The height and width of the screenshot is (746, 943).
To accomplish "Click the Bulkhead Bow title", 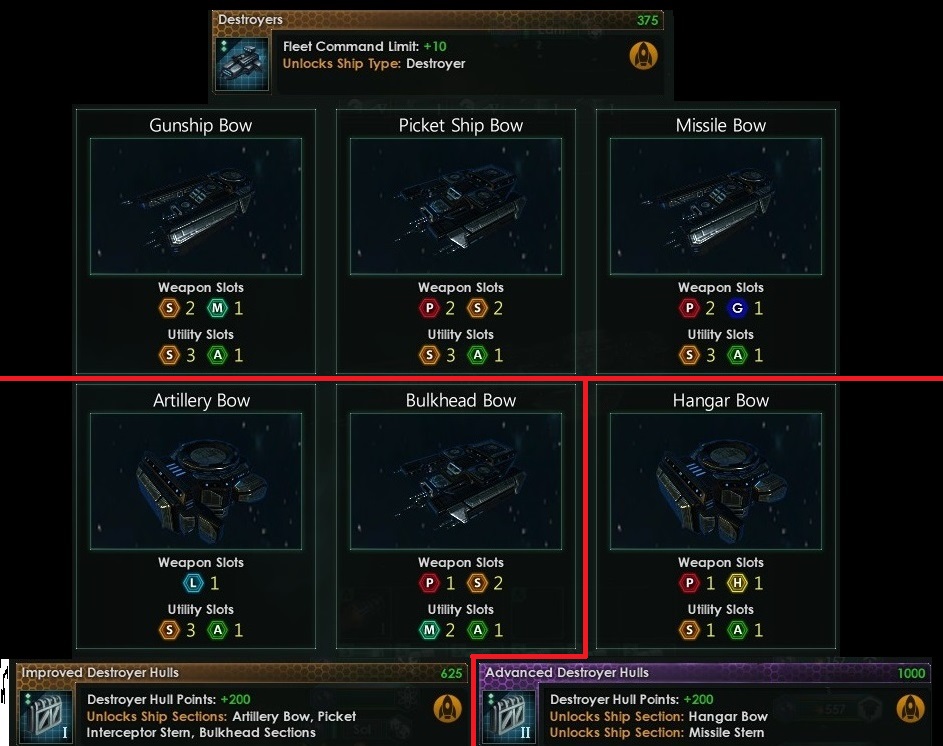I will [461, 401].
